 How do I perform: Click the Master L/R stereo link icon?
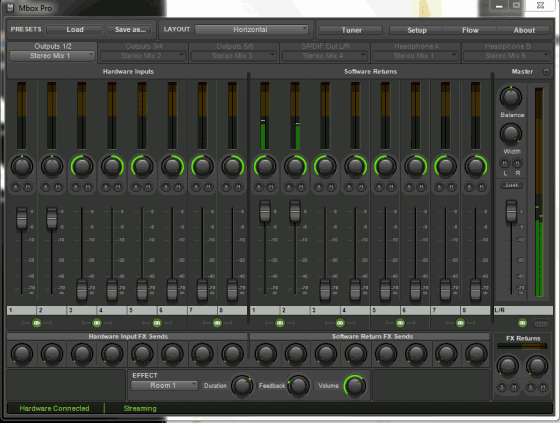coord(522,323)
